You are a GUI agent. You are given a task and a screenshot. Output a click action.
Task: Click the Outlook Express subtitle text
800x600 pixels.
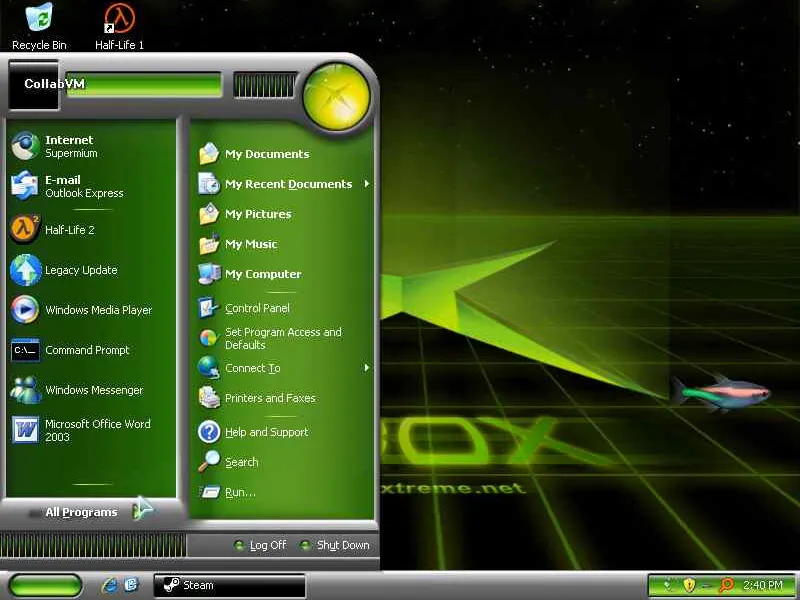84,193
